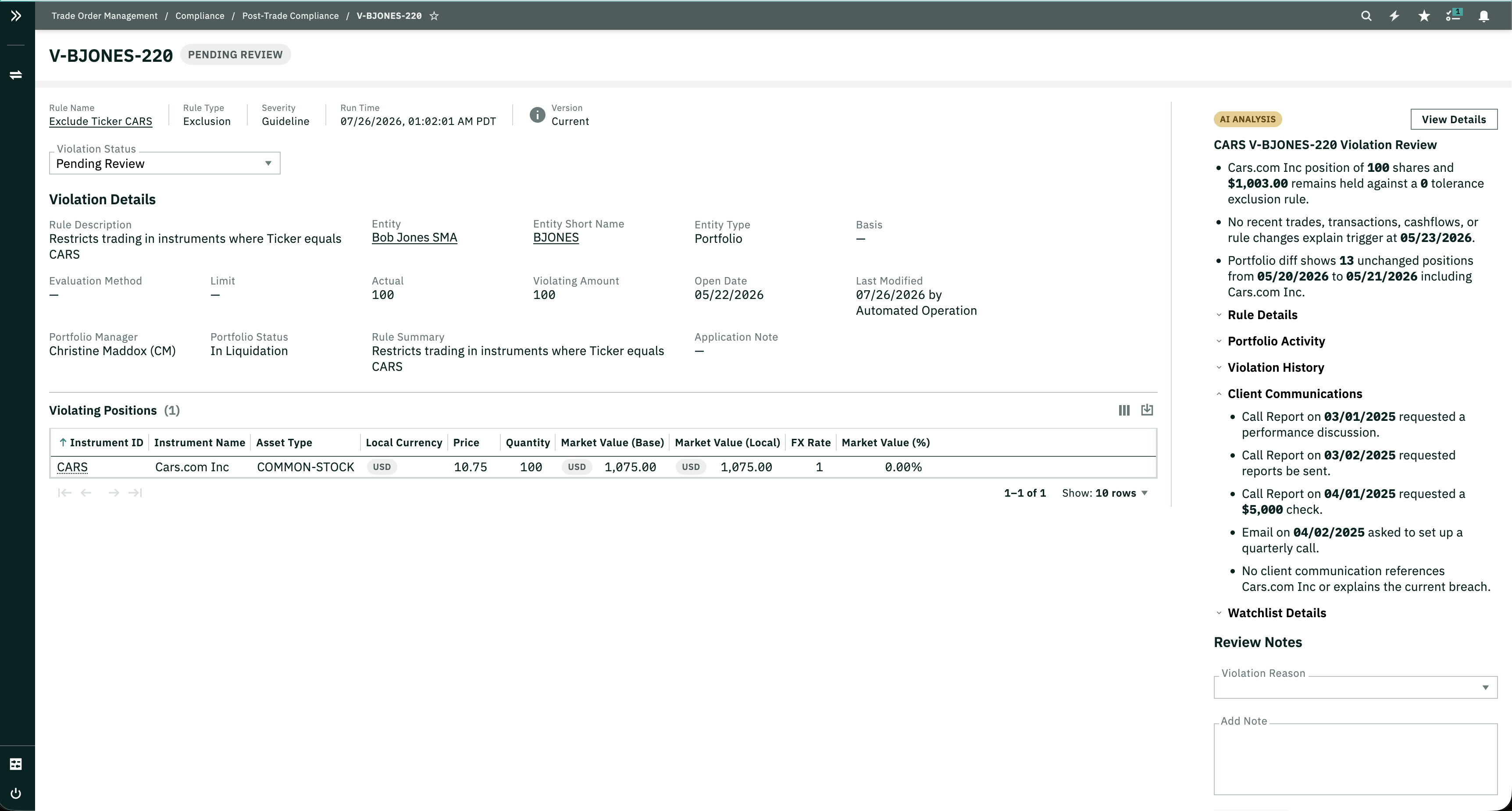
Task: Click the lightning bolt quick actions icon
Action: [x=1394, y=16]
